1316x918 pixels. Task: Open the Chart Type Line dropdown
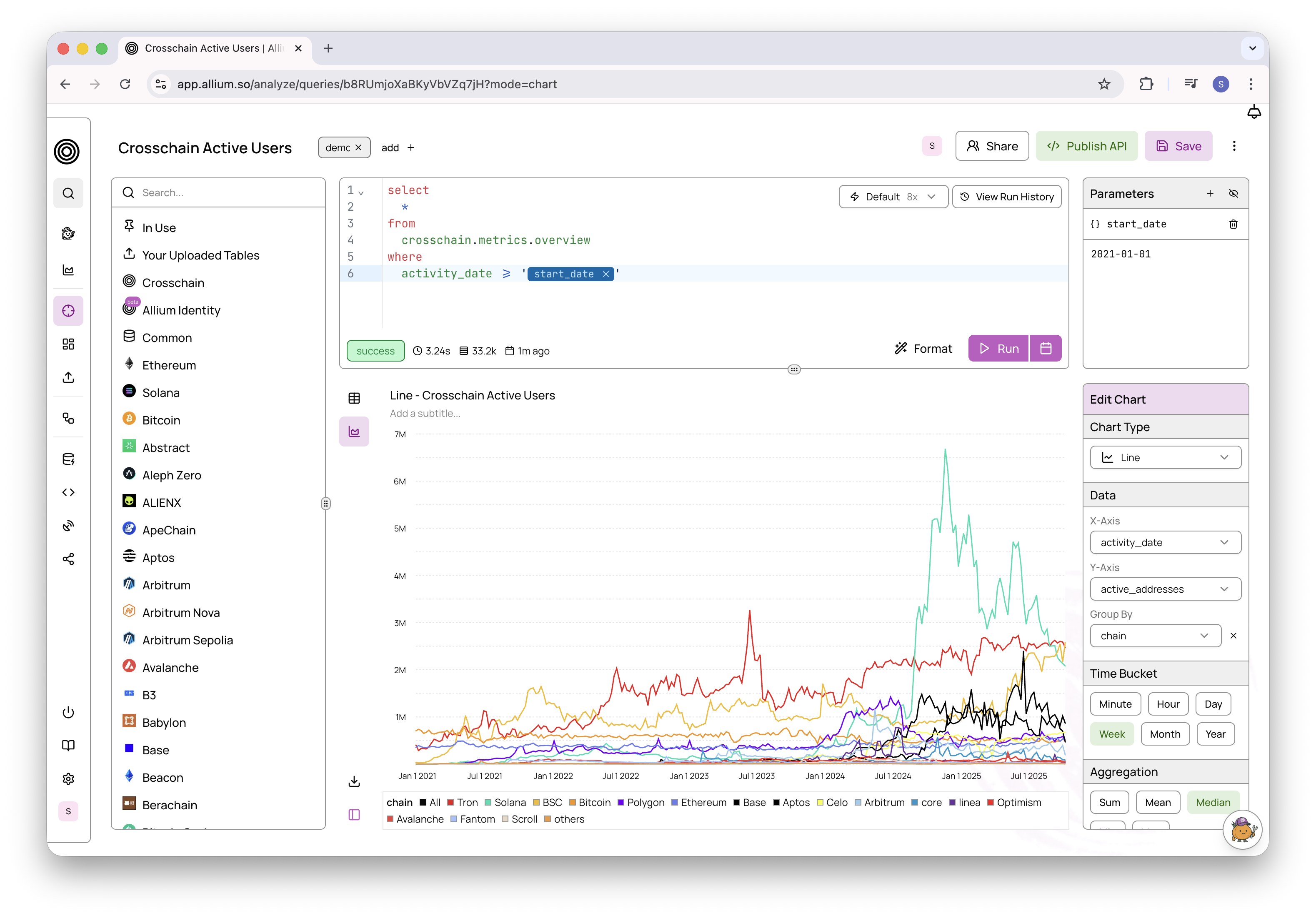1165,457
